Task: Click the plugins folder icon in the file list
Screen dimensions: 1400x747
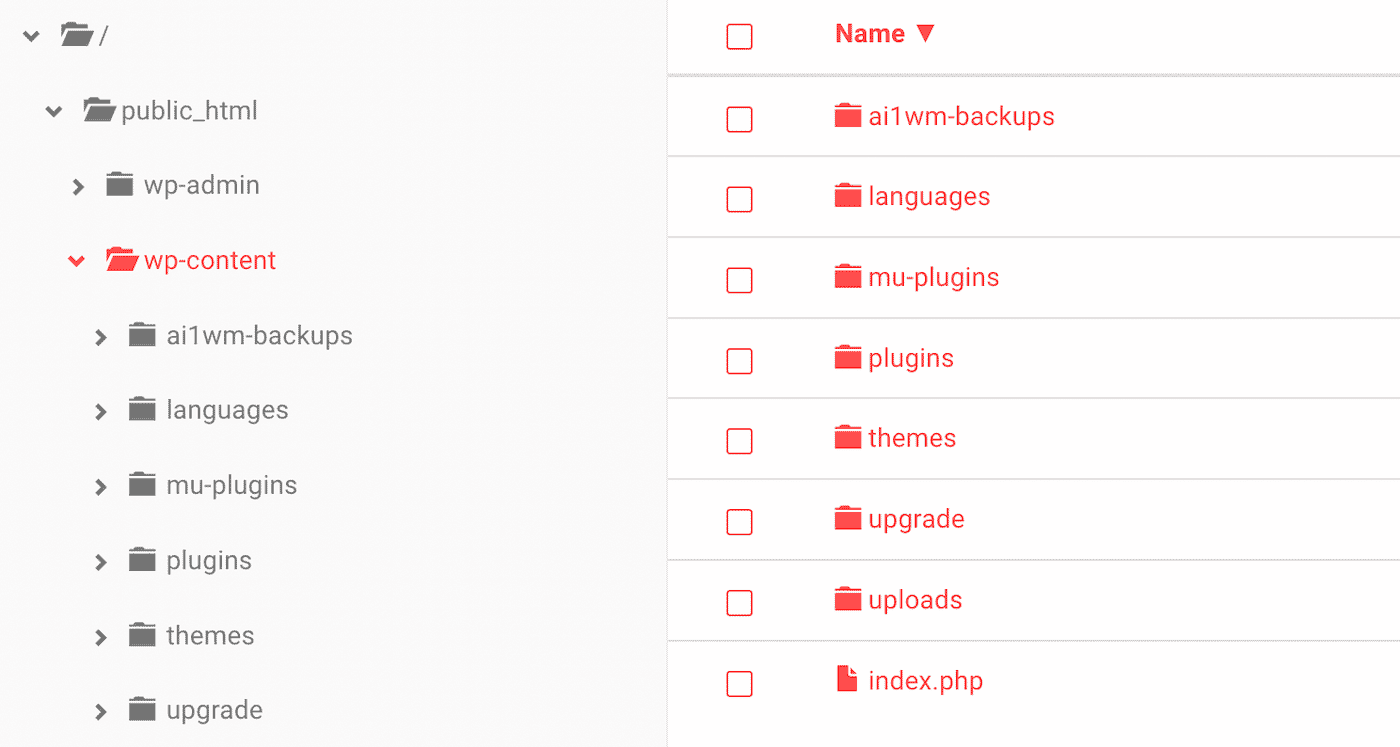Action: pos(846,357)
